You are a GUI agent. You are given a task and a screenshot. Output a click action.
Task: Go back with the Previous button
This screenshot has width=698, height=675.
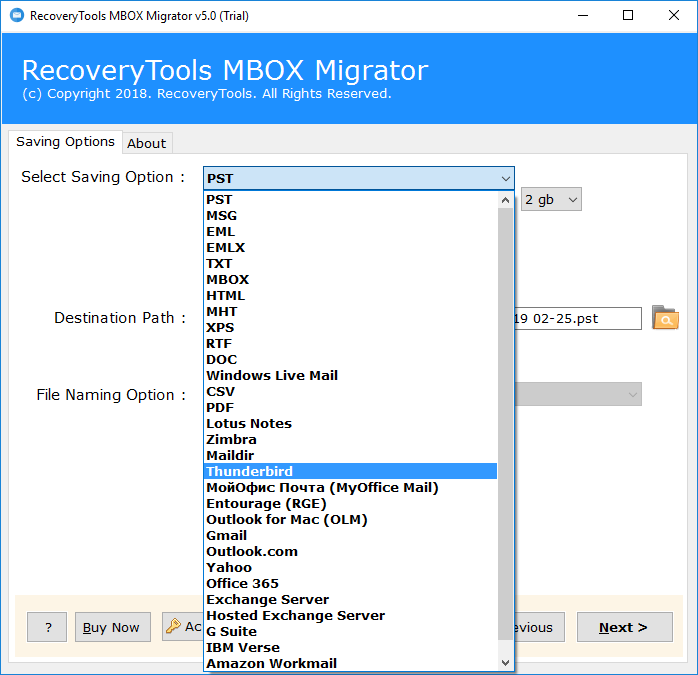pos(539,627)
